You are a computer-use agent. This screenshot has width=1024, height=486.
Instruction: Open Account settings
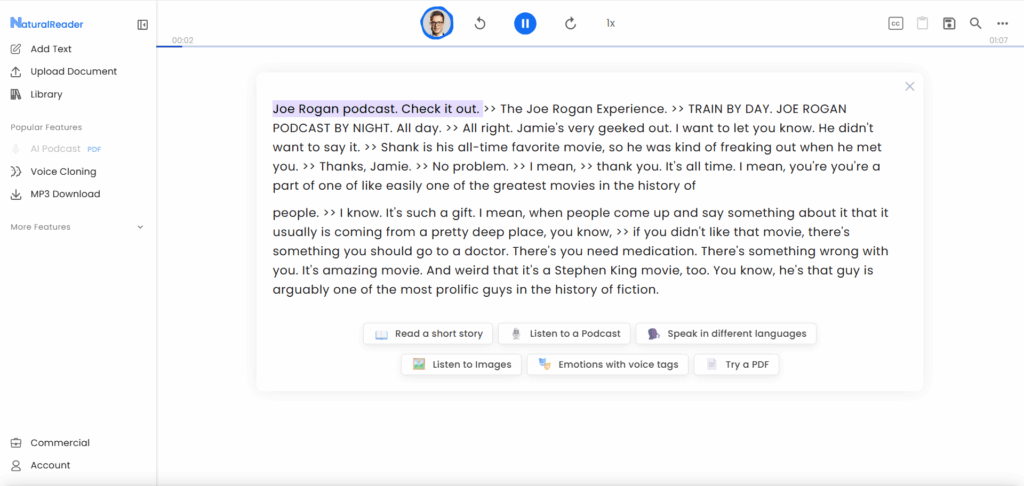(x=50, y=466)
